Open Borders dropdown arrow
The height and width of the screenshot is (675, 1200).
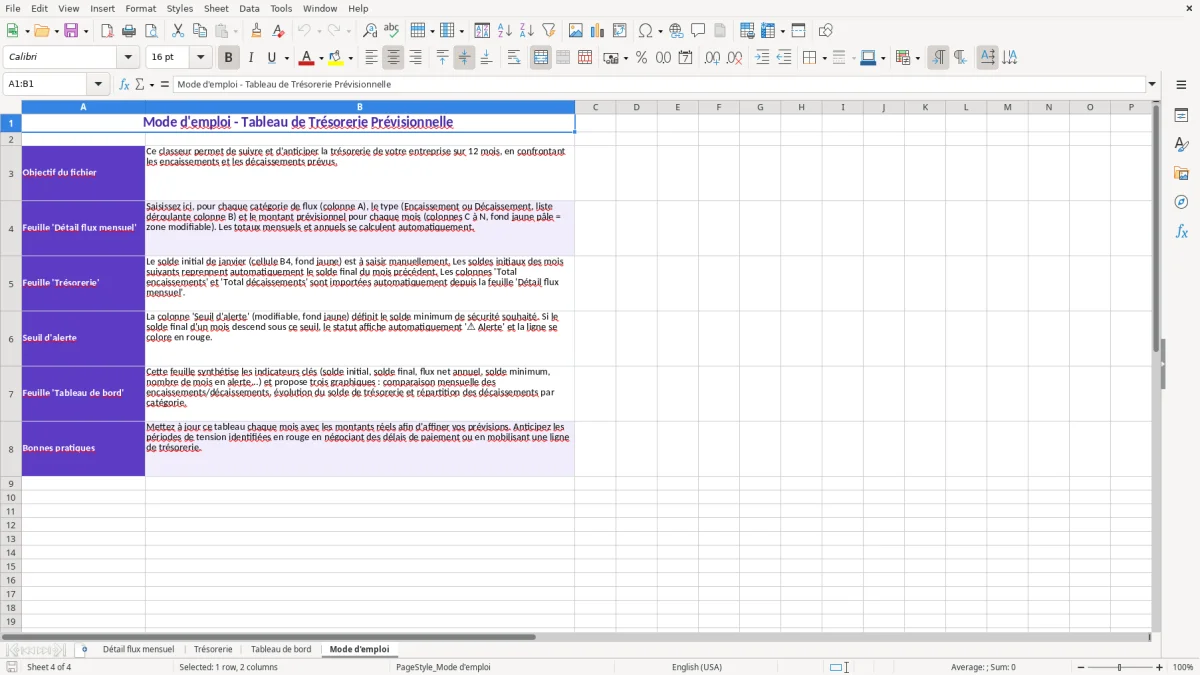tap(824, 58)
